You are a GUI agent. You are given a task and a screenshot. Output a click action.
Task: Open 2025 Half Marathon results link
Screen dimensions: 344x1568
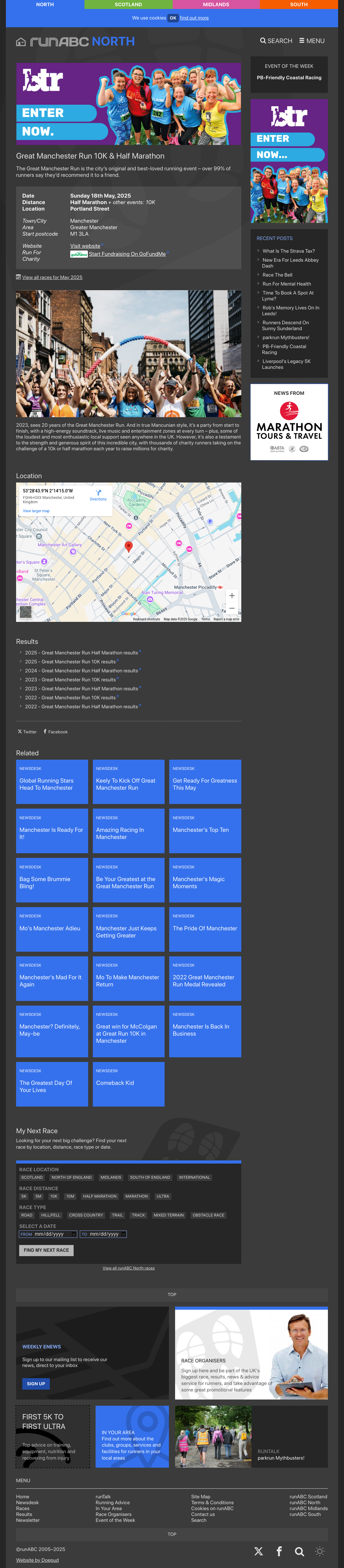(81, 653)
